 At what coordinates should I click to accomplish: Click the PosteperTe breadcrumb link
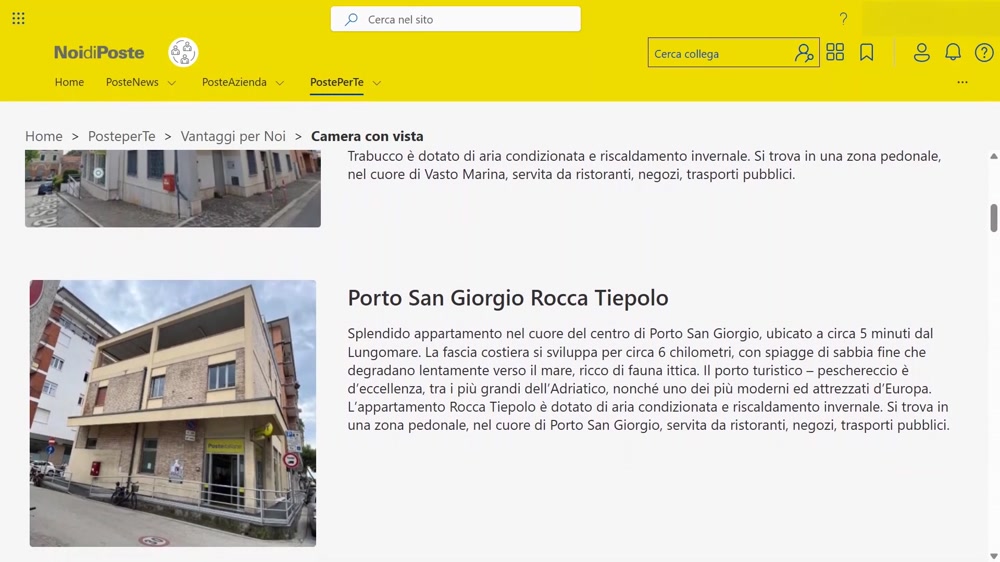122,136
